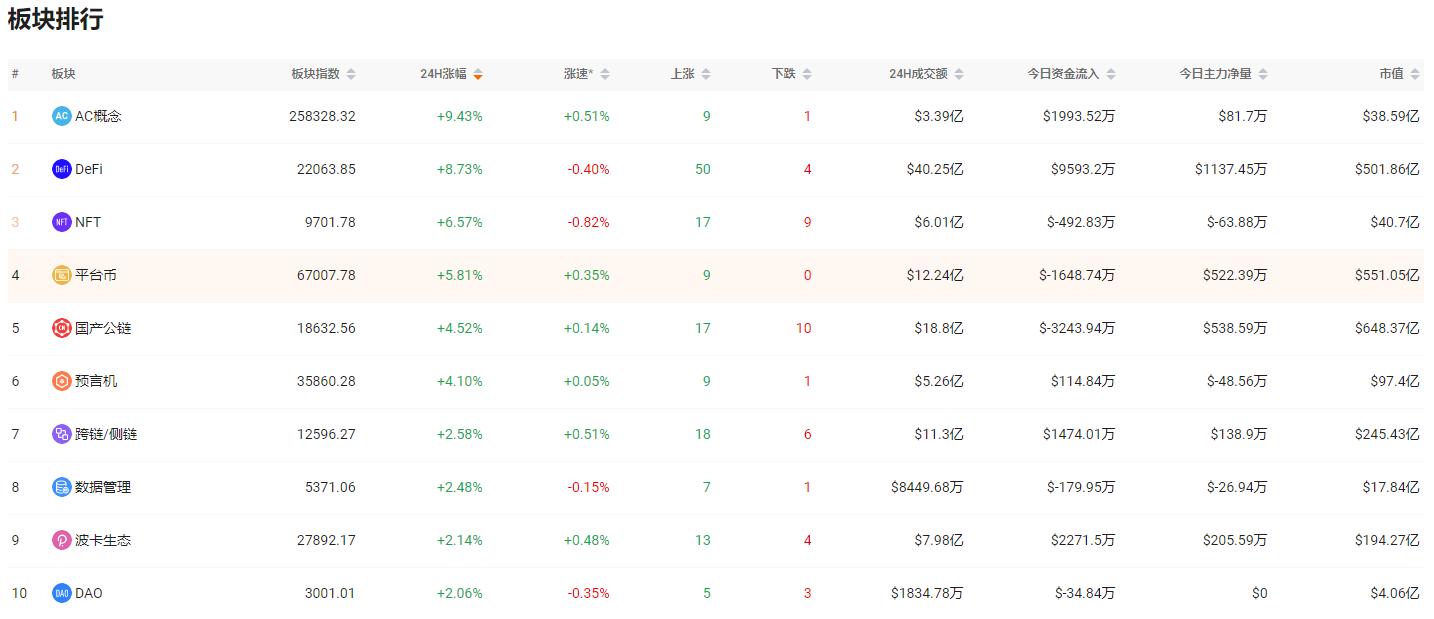The height and width of the screenshot is (619, 1434).
Task: Sort by 24H涨幅 column header
Action: point(451,74)
